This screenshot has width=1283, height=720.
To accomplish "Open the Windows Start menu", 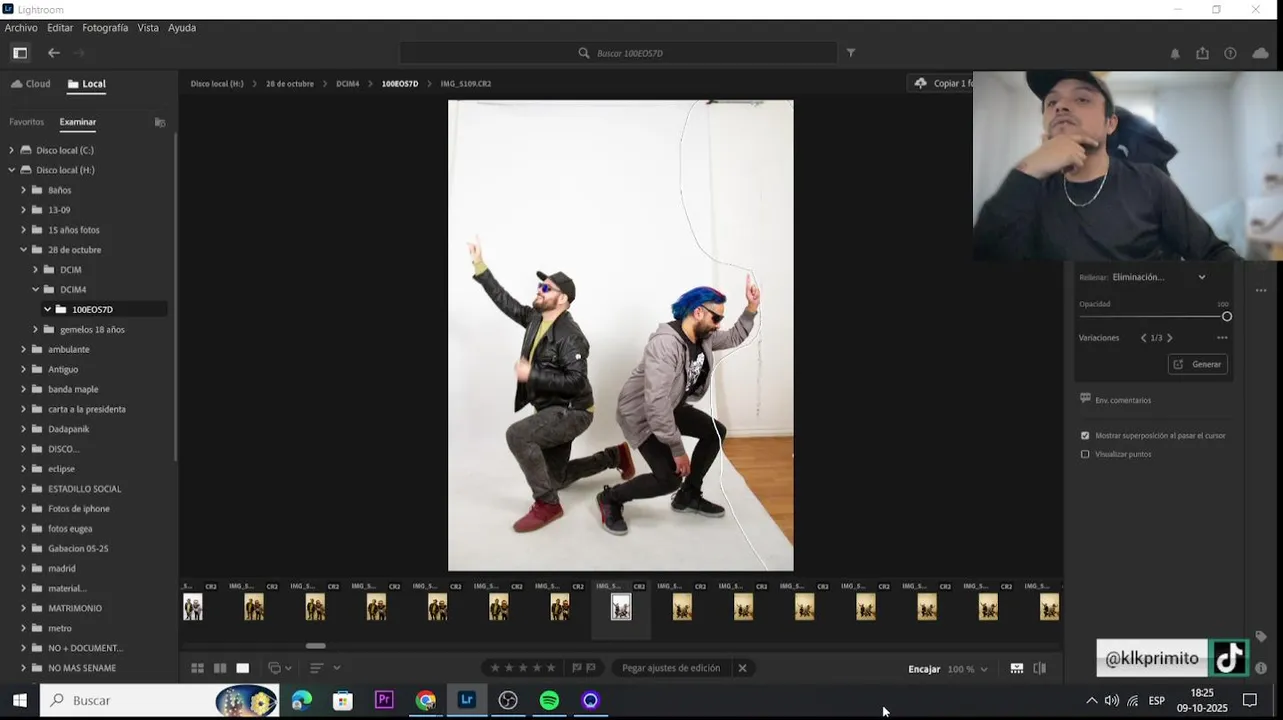I will click(19, 700).
